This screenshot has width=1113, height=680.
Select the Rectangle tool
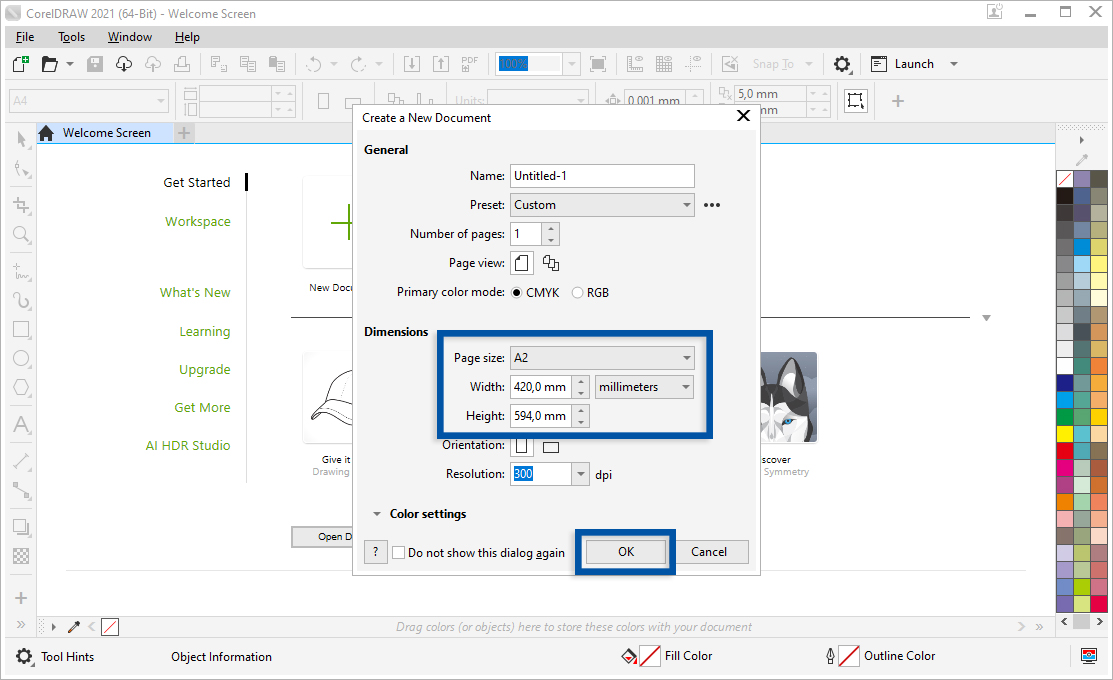[x=20, y=329]
